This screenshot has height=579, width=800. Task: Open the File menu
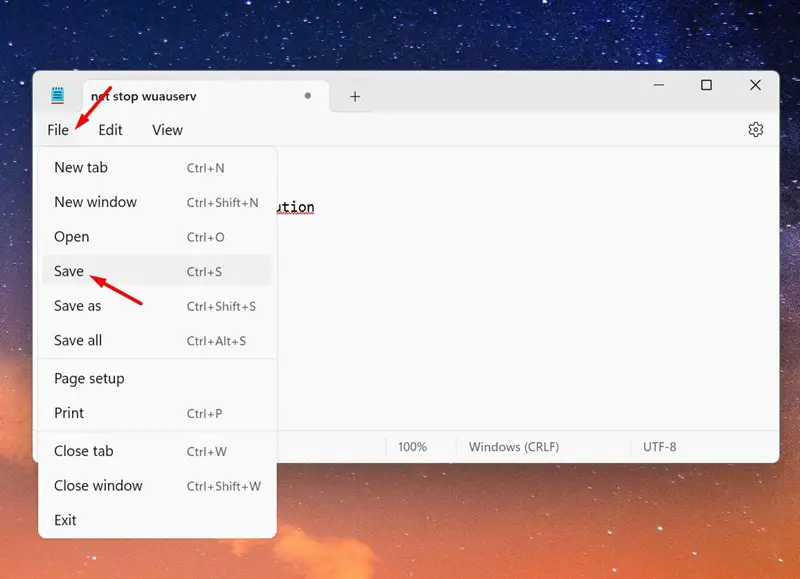58,130
